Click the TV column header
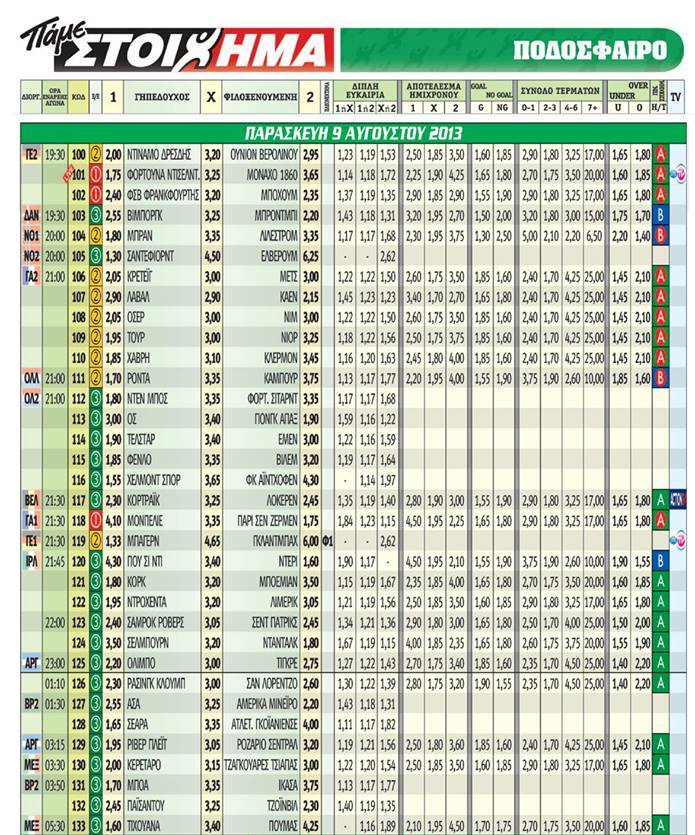 click(x=676, y=97)
